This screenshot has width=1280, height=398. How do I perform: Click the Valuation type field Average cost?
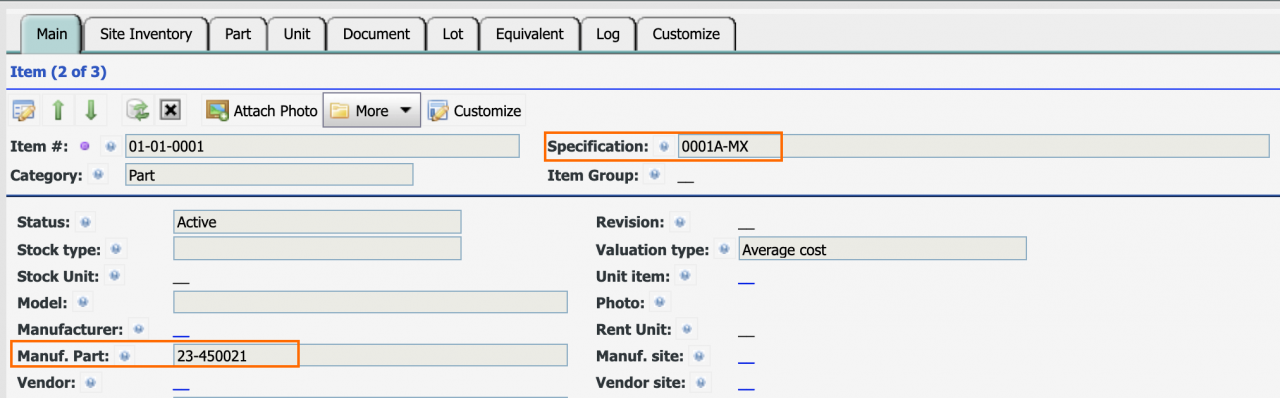(x=882, y=250)
